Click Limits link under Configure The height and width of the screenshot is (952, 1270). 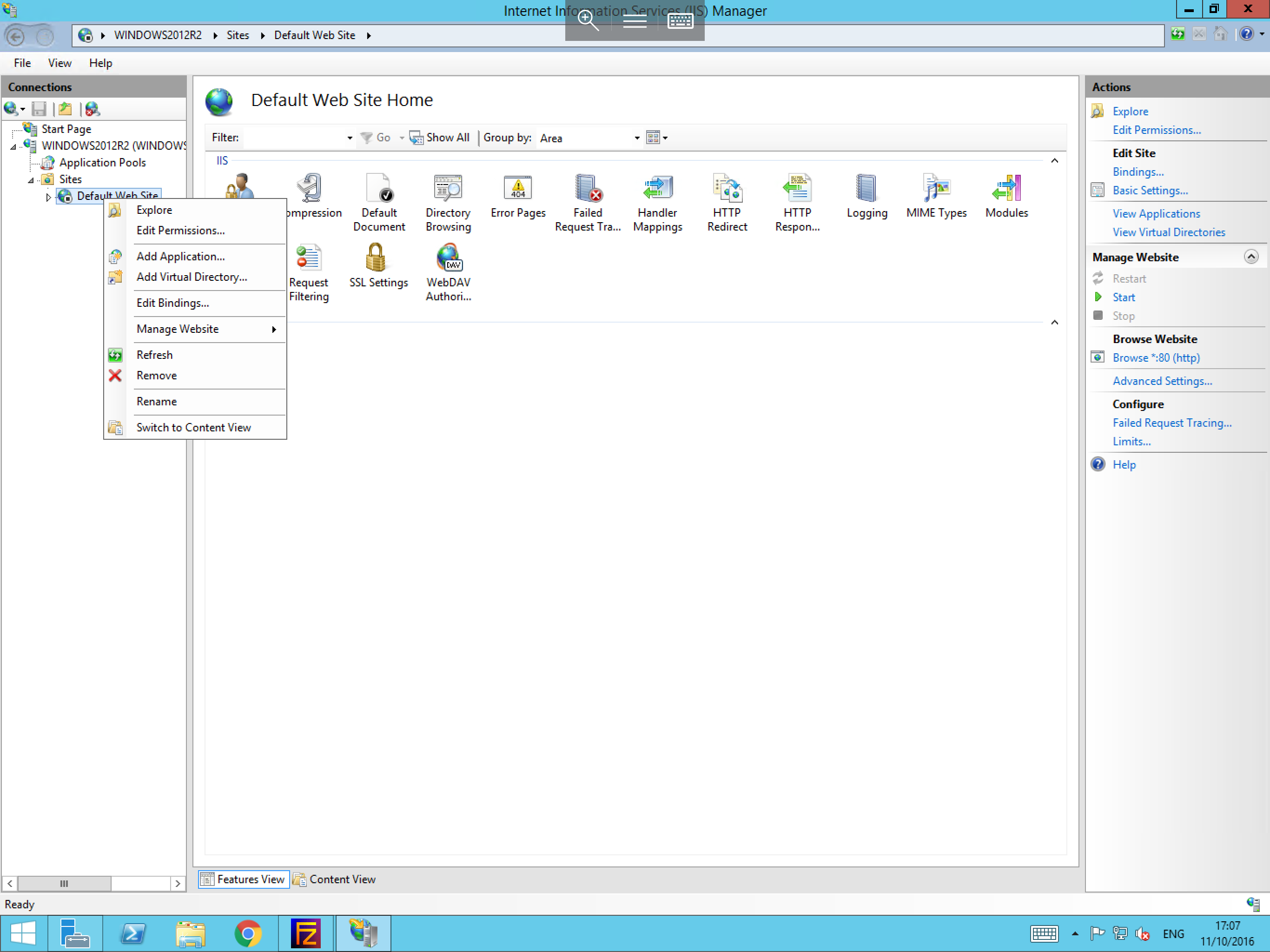[1131, 442]
